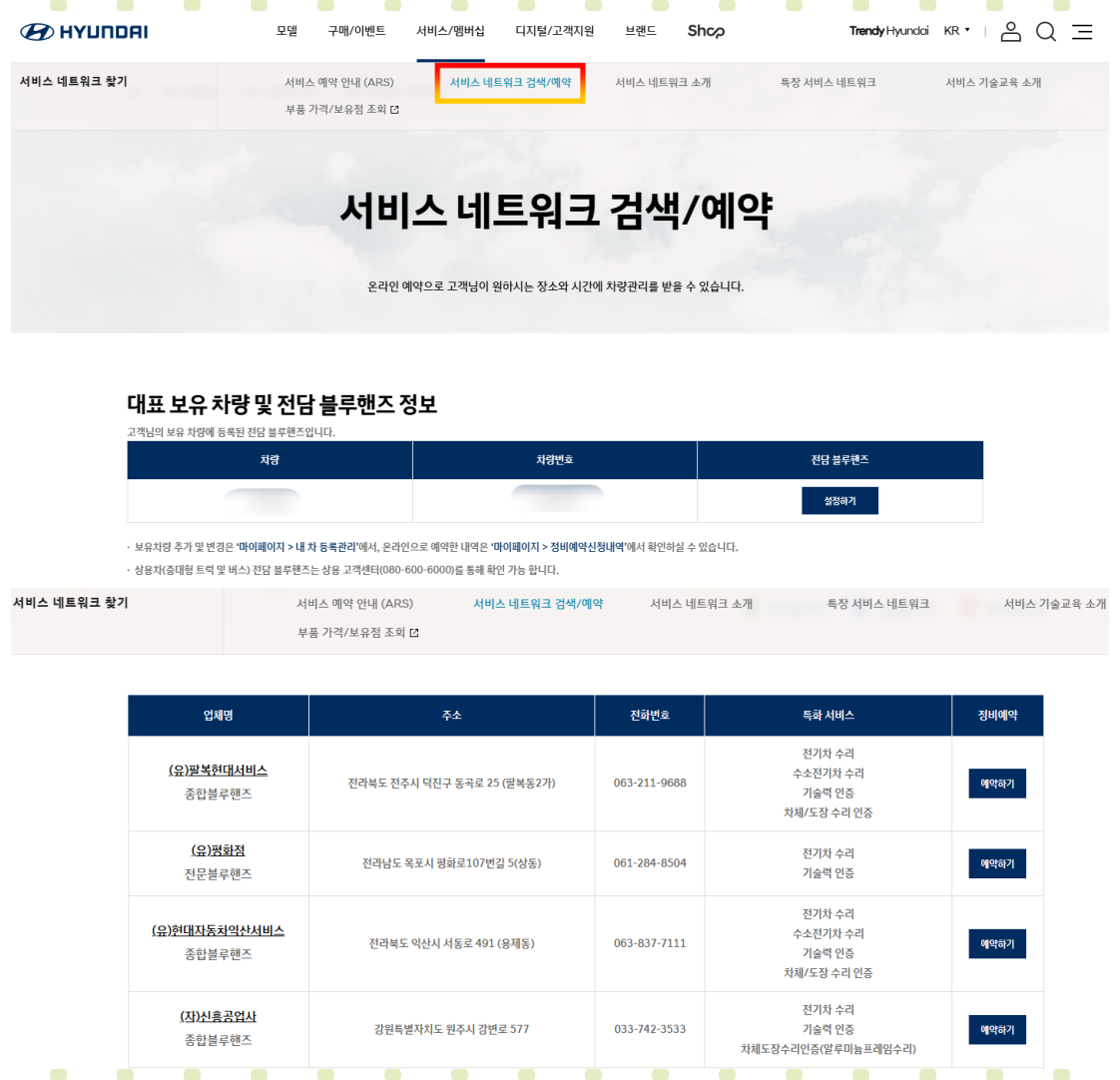This screenshot has height=1080, width=1120.
Task: Click 예약하기 for (유)팔복현대서비스
Action: pyautogui.click(x=997, y=784)
